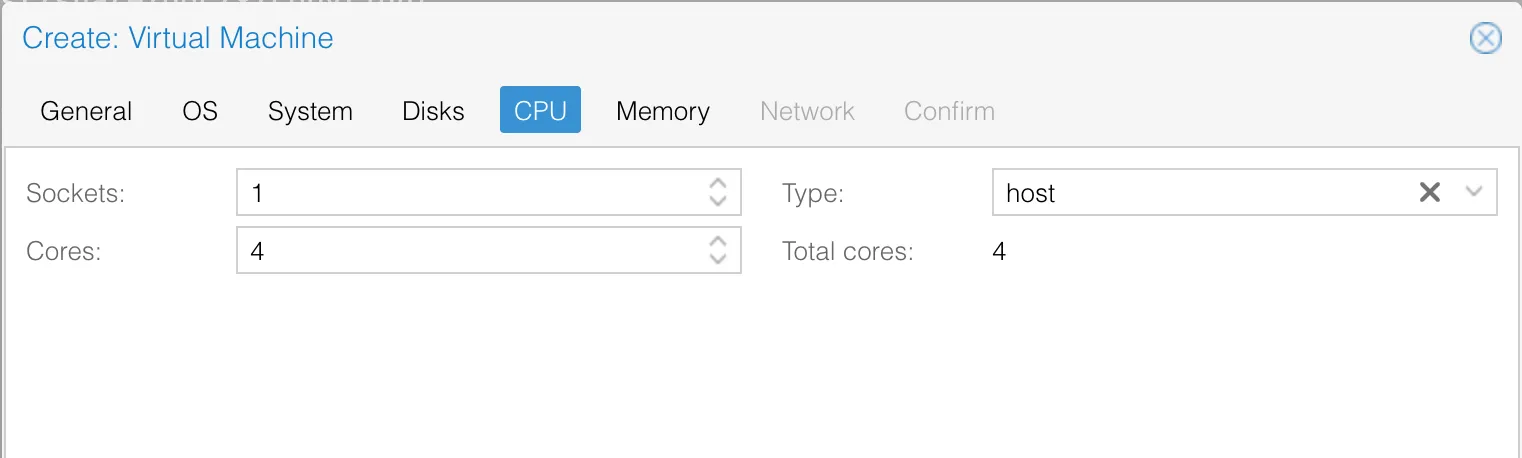Image resolution: width=1522 pixels, height=458 pixels.
Task: Click the Total cores value
Action: 999,251
